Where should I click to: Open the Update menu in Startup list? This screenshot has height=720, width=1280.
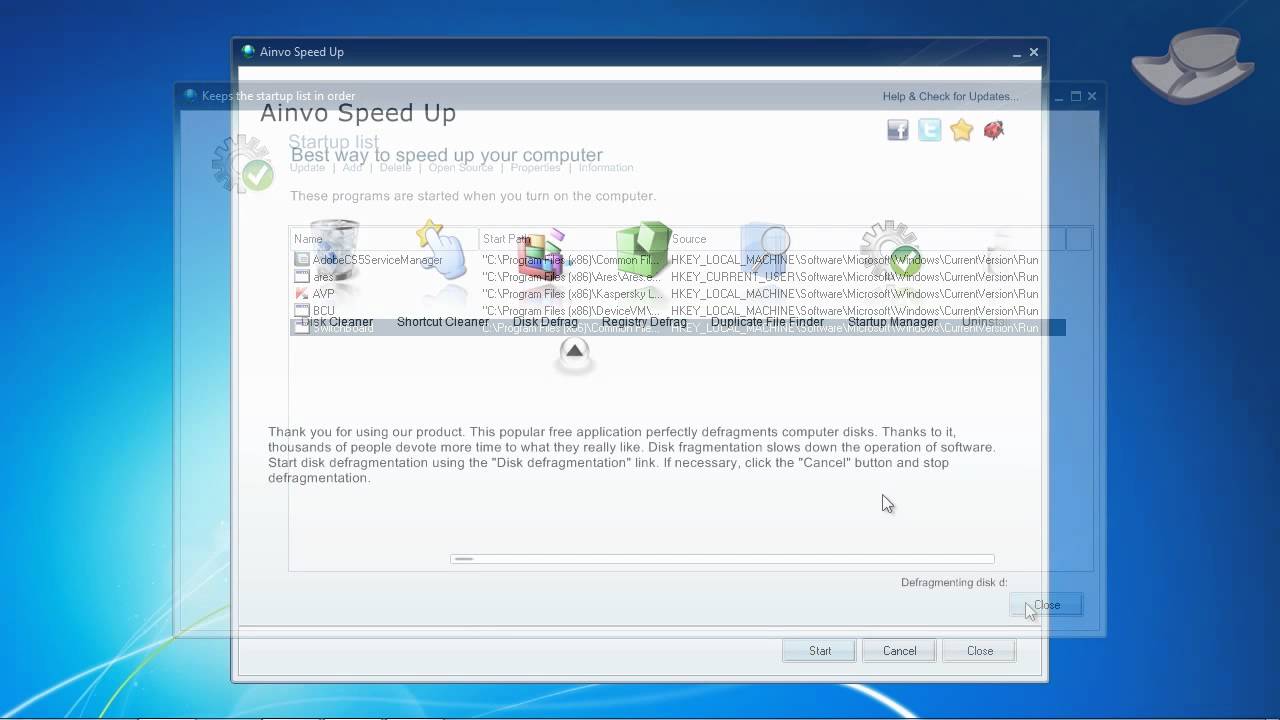click(307, 168)
